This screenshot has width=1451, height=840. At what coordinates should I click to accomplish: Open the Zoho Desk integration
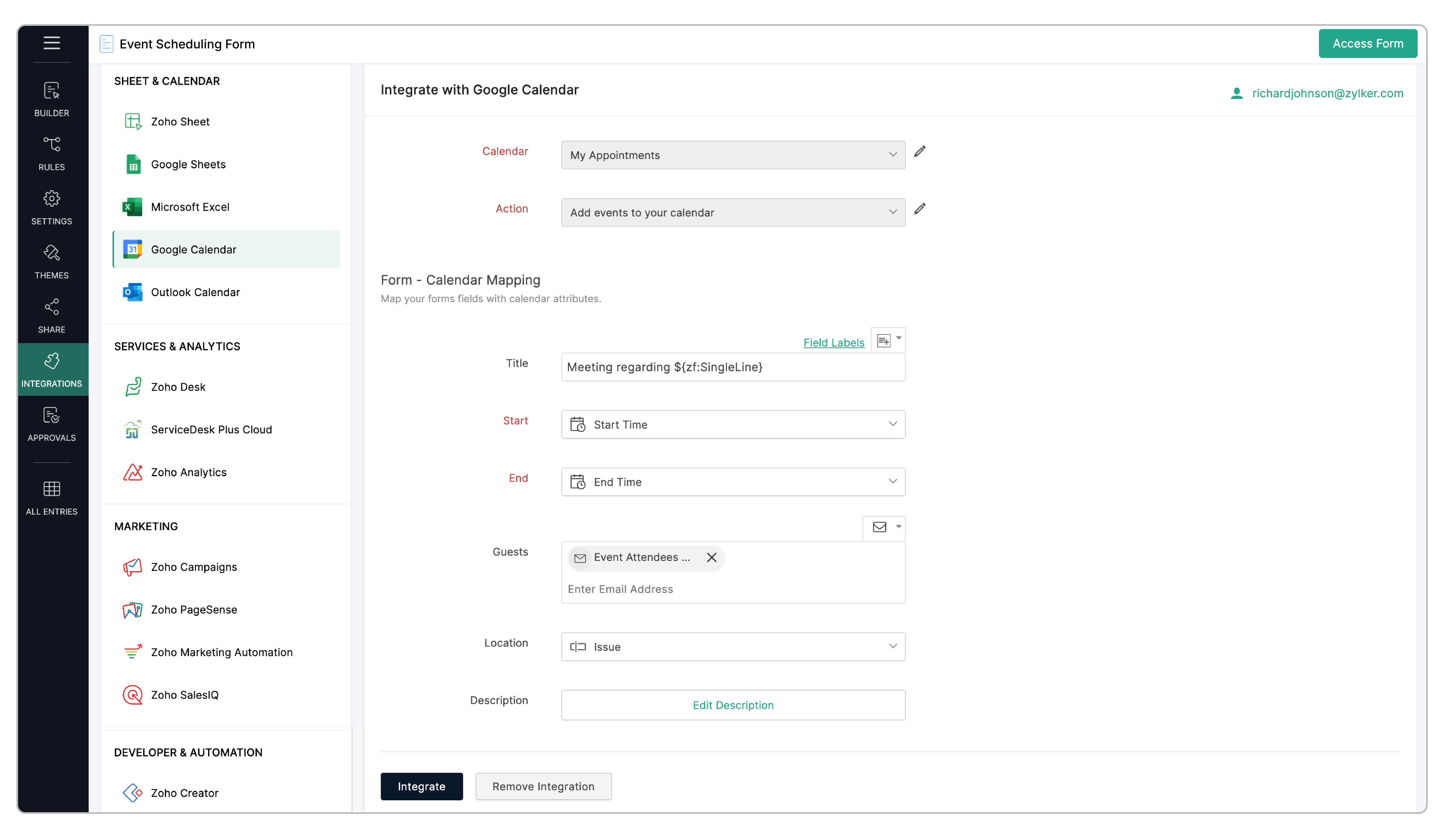pyautogui.click(x=178, y=386)
